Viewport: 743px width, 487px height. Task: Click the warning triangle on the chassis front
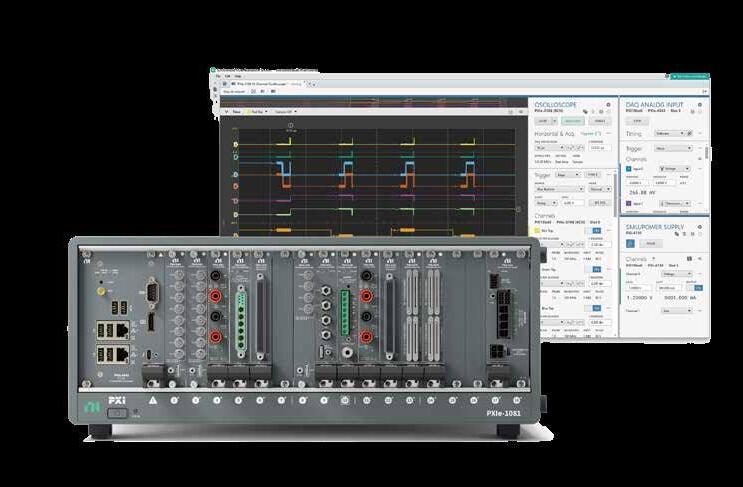tap(153, 400)
